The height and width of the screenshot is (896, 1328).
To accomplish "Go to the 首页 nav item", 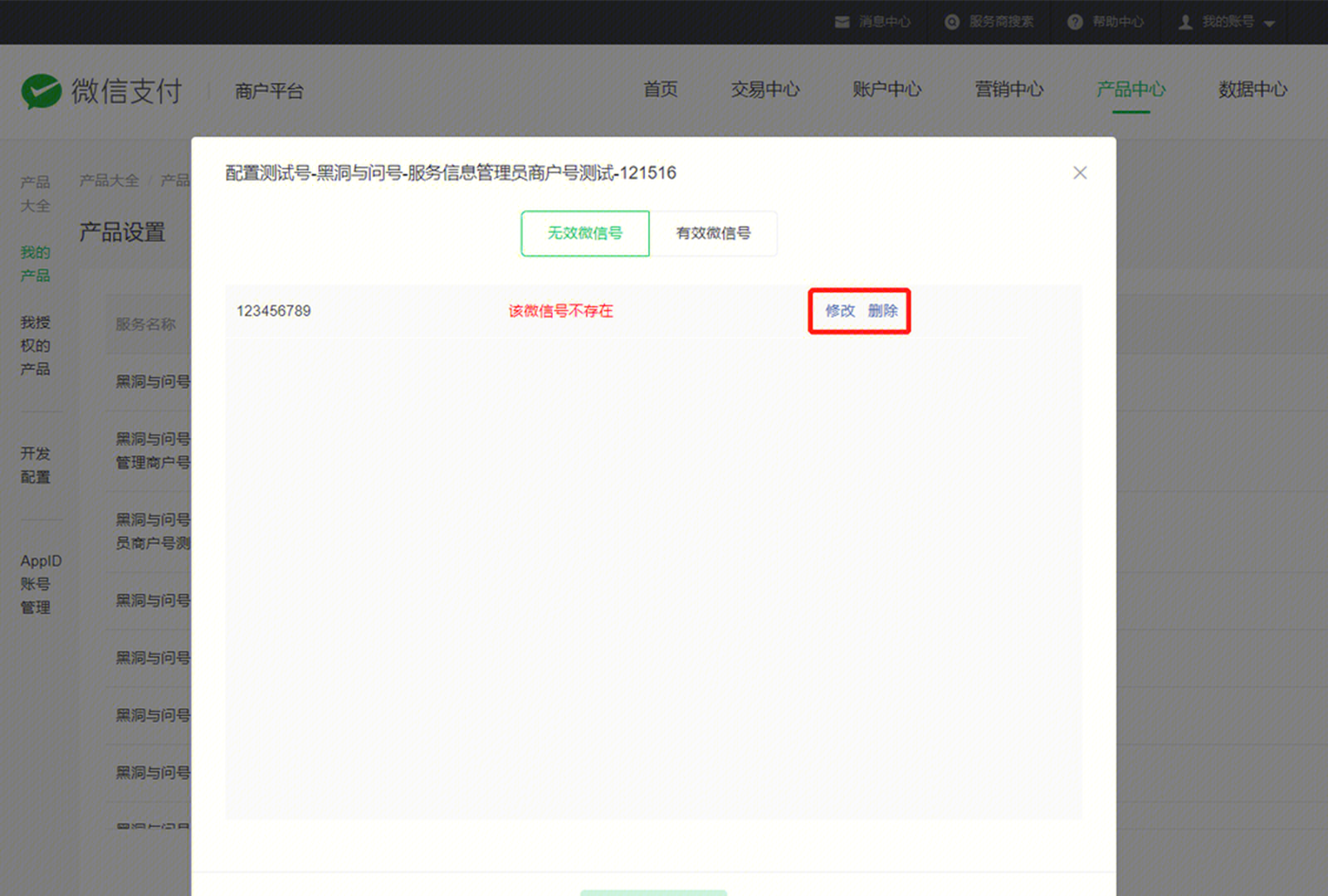I will point(661,89).
